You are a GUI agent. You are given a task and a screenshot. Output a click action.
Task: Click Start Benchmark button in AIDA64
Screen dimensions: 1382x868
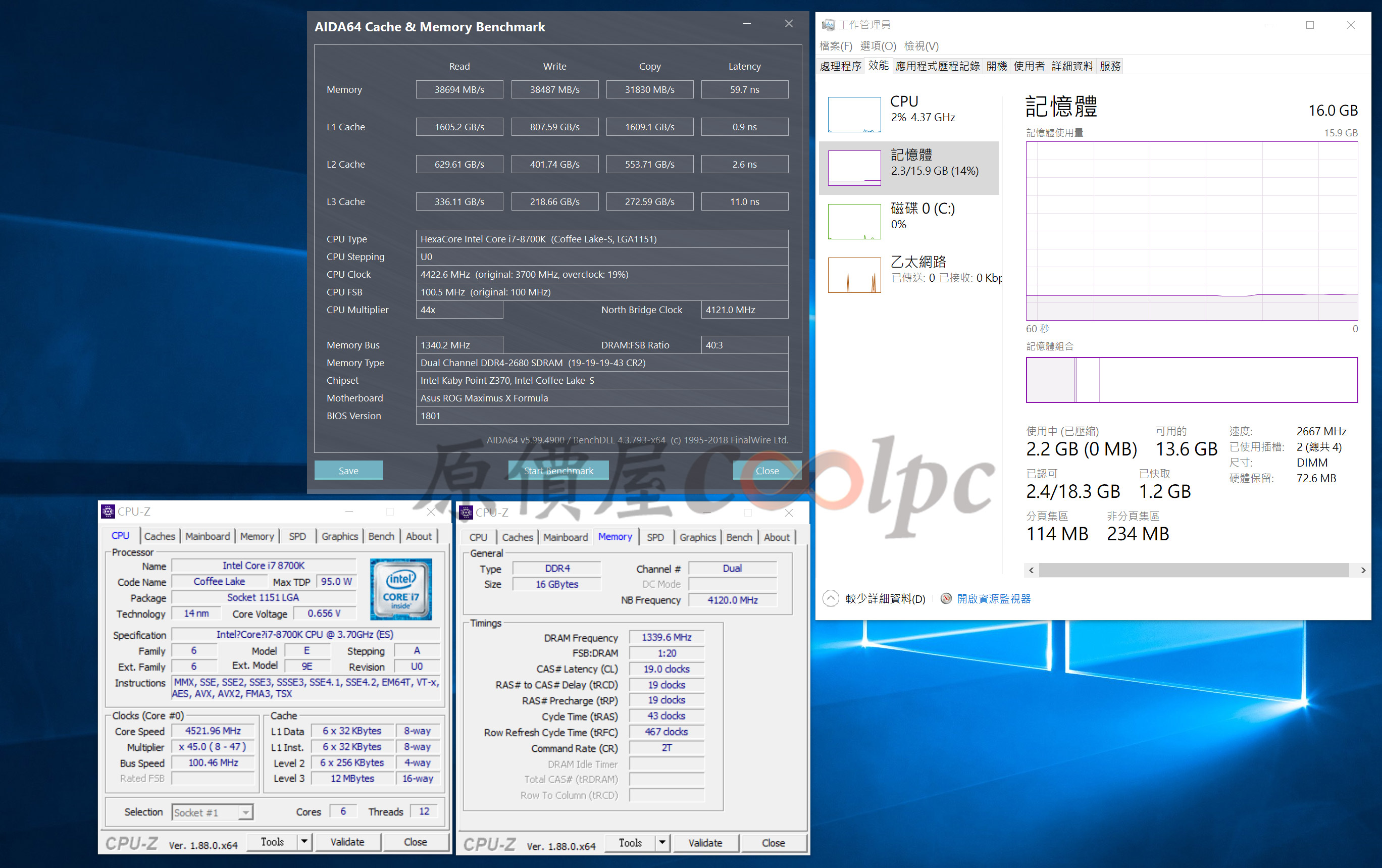coord(558,470)
